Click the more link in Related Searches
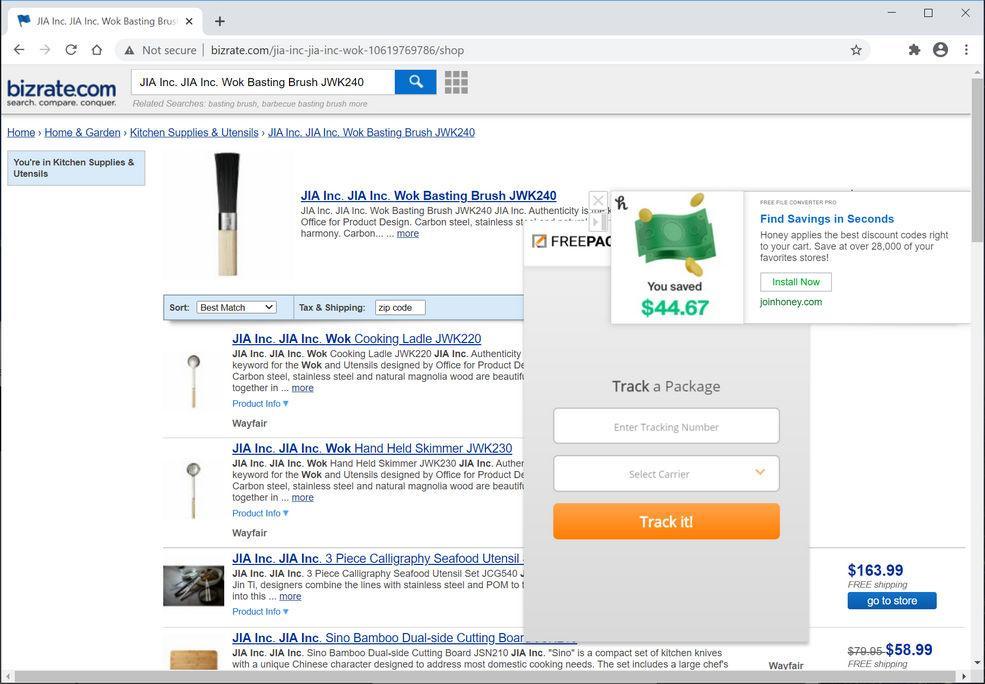The width and height of the screenshot is (985, 684). 358,104
